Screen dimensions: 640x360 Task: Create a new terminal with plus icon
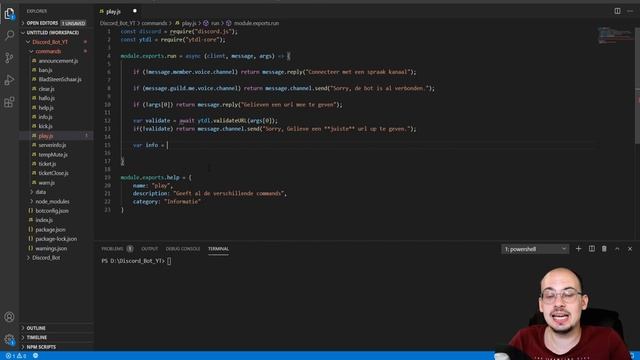[x=578, y=249]
